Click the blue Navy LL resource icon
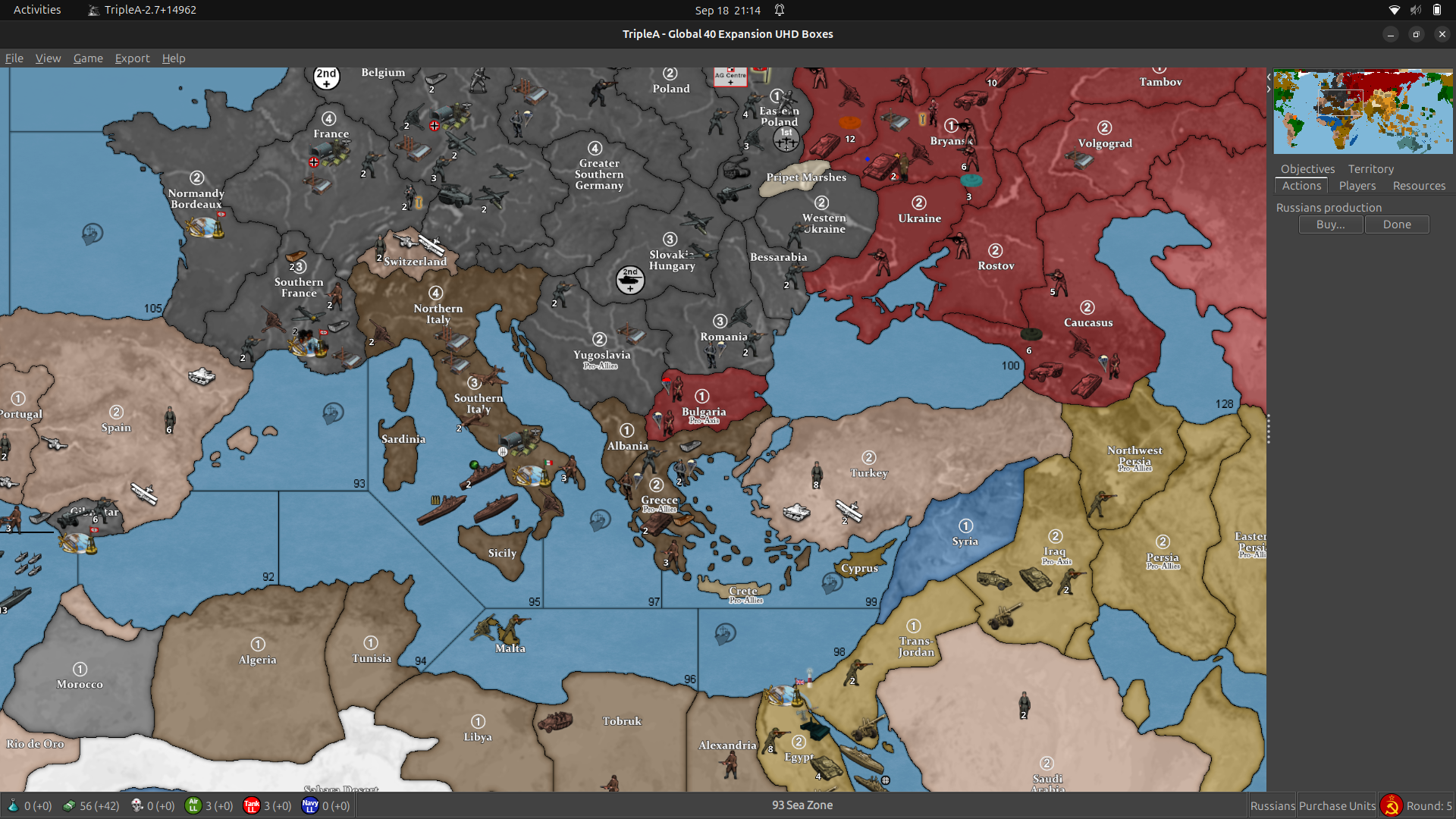 click(x=310, y=805)
